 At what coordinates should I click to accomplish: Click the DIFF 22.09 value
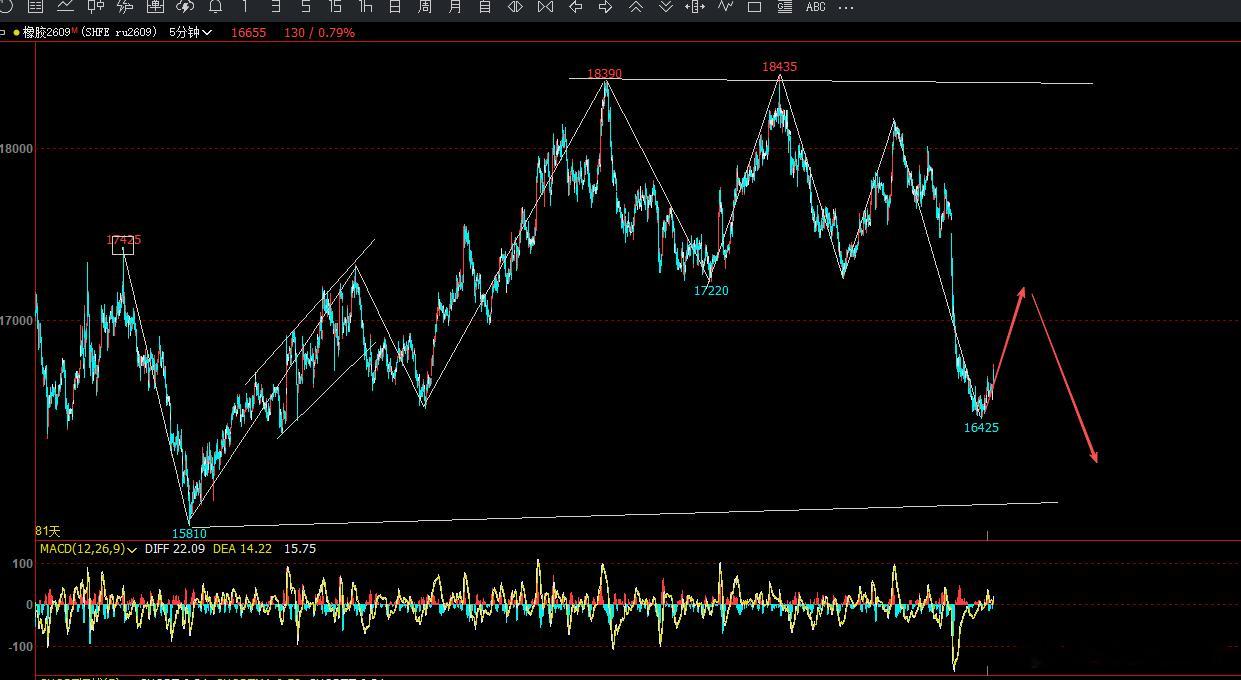tap(175, 549)
